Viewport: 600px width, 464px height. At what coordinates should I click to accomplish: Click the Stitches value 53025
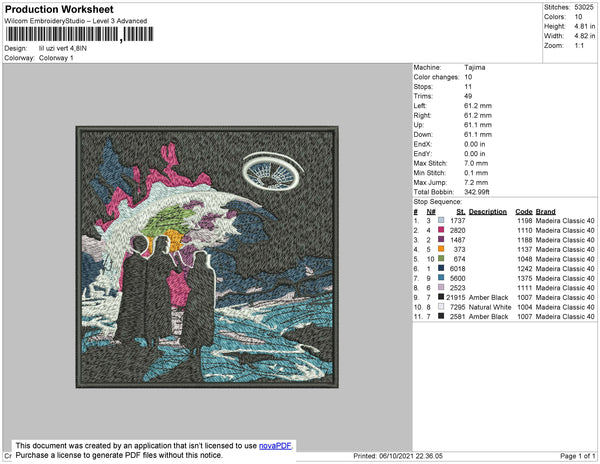(x=584, y=7)
